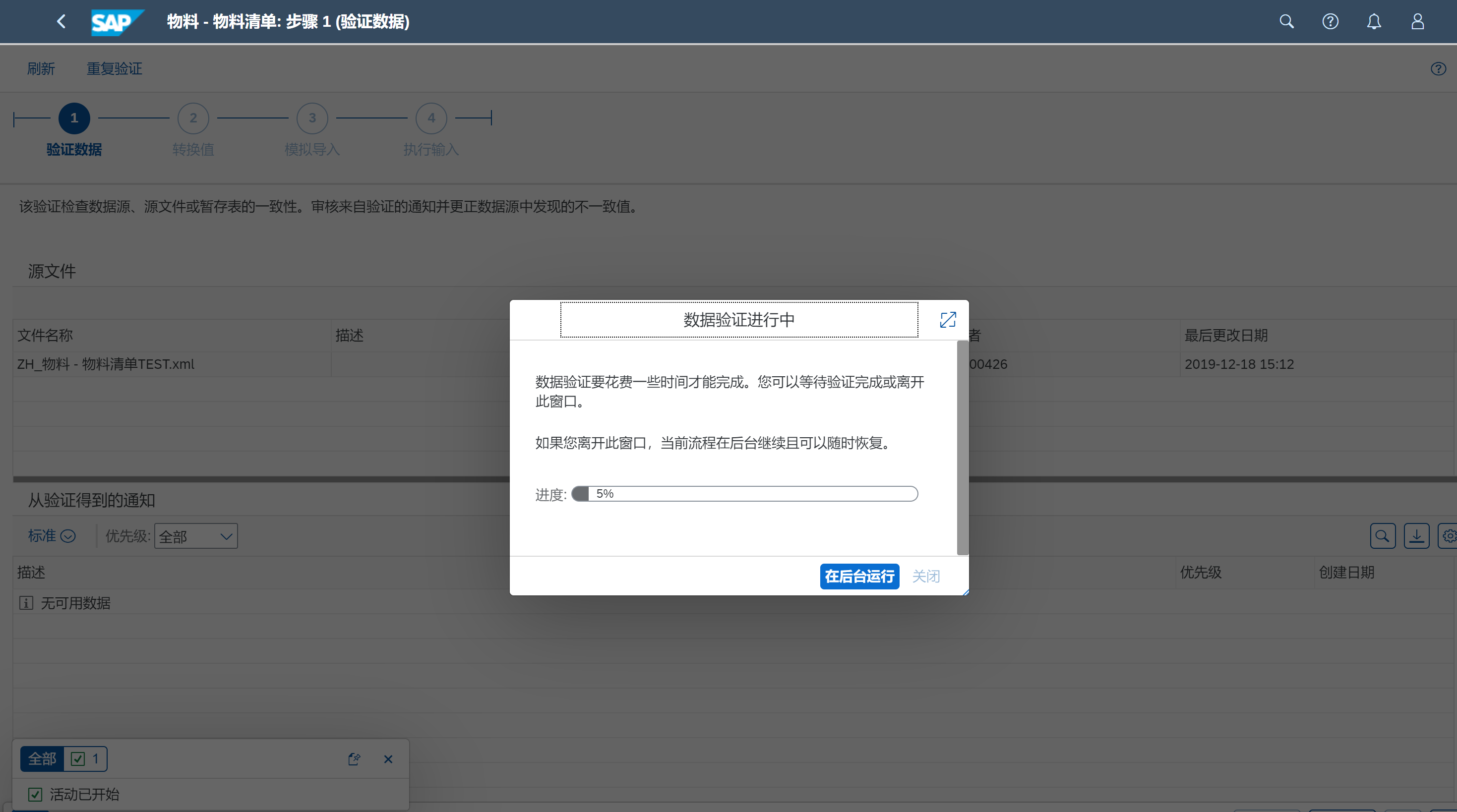Click the 5% progress bar

point(744,494)
